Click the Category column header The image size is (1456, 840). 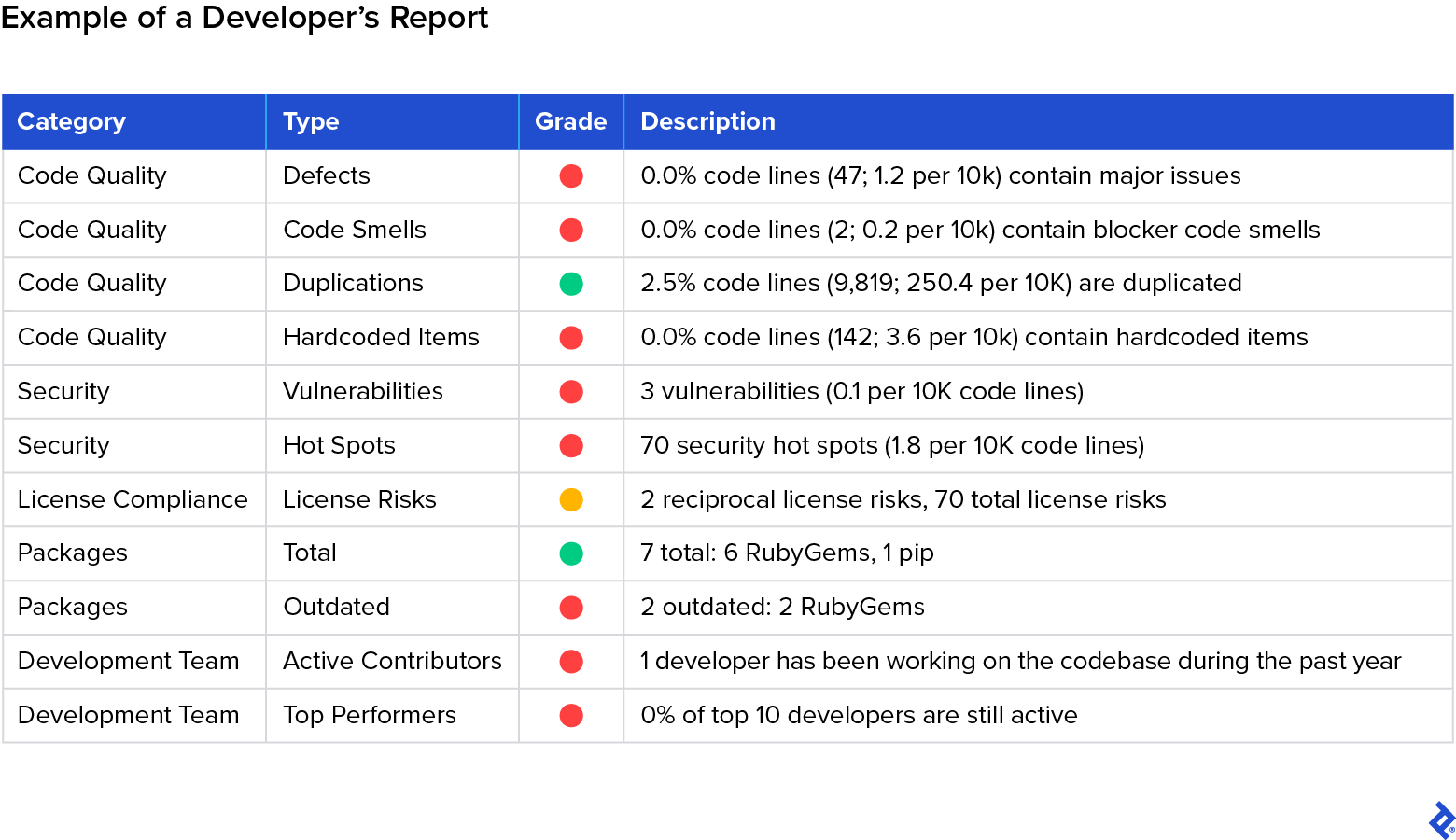(x=71, y=121)
